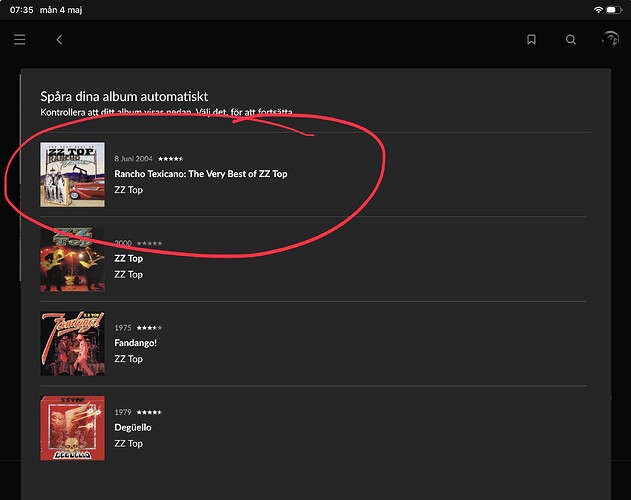Select the self-titled ZZ Top album cover
Screen dimensions: 631x500
[x=72, y=259]
